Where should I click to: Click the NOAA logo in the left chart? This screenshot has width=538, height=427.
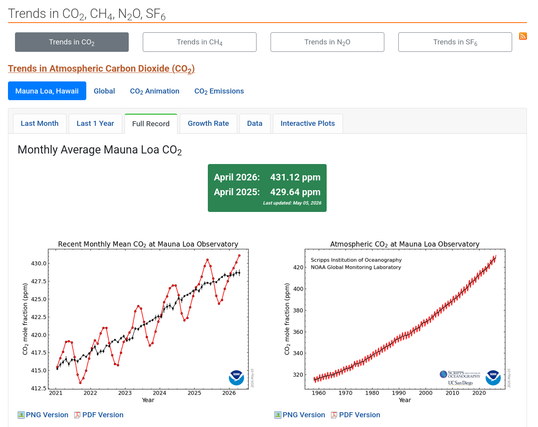click(236, 378)
